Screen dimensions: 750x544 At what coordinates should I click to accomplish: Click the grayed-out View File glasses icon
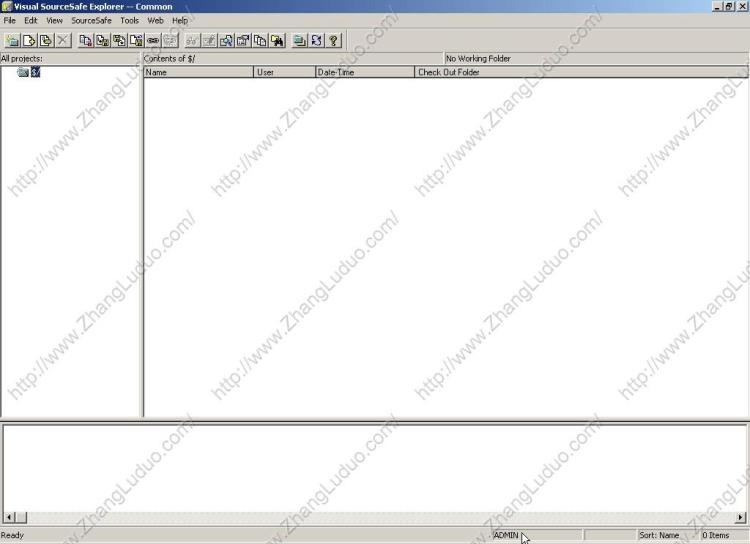(x=192, y=41)
